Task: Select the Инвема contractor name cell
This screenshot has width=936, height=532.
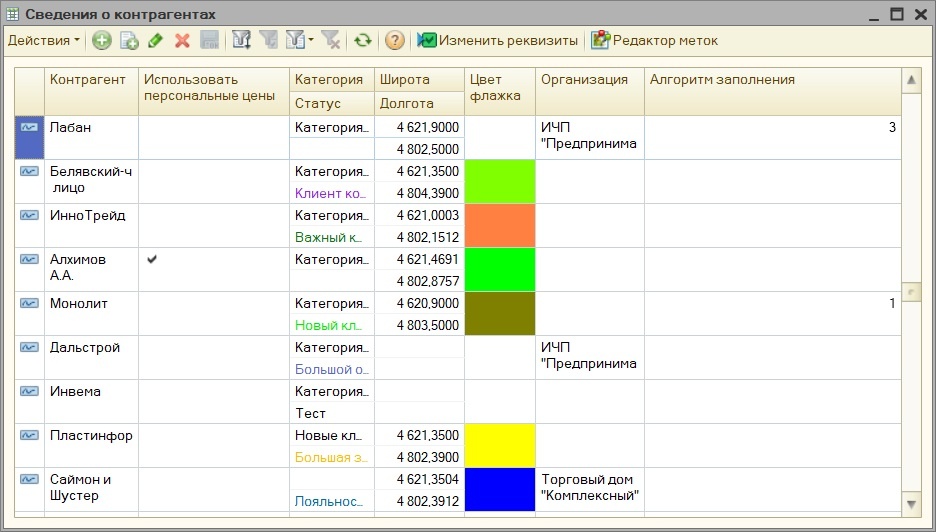Action: [91, 402]
